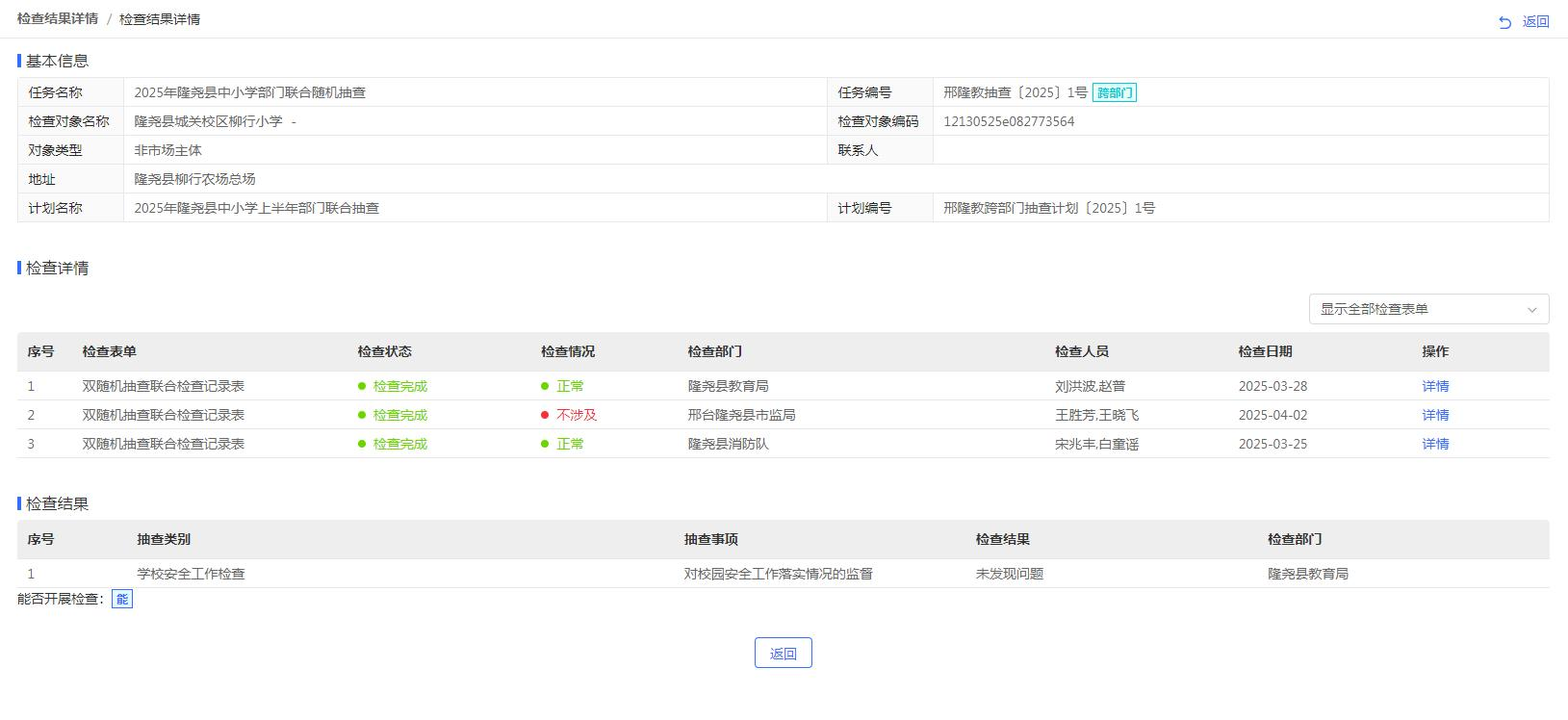Viewport: 1568px width, 720px height.
Task: Open 详情 for the 隆尧县教育局 row
Action: click(x=1435, y=386)
